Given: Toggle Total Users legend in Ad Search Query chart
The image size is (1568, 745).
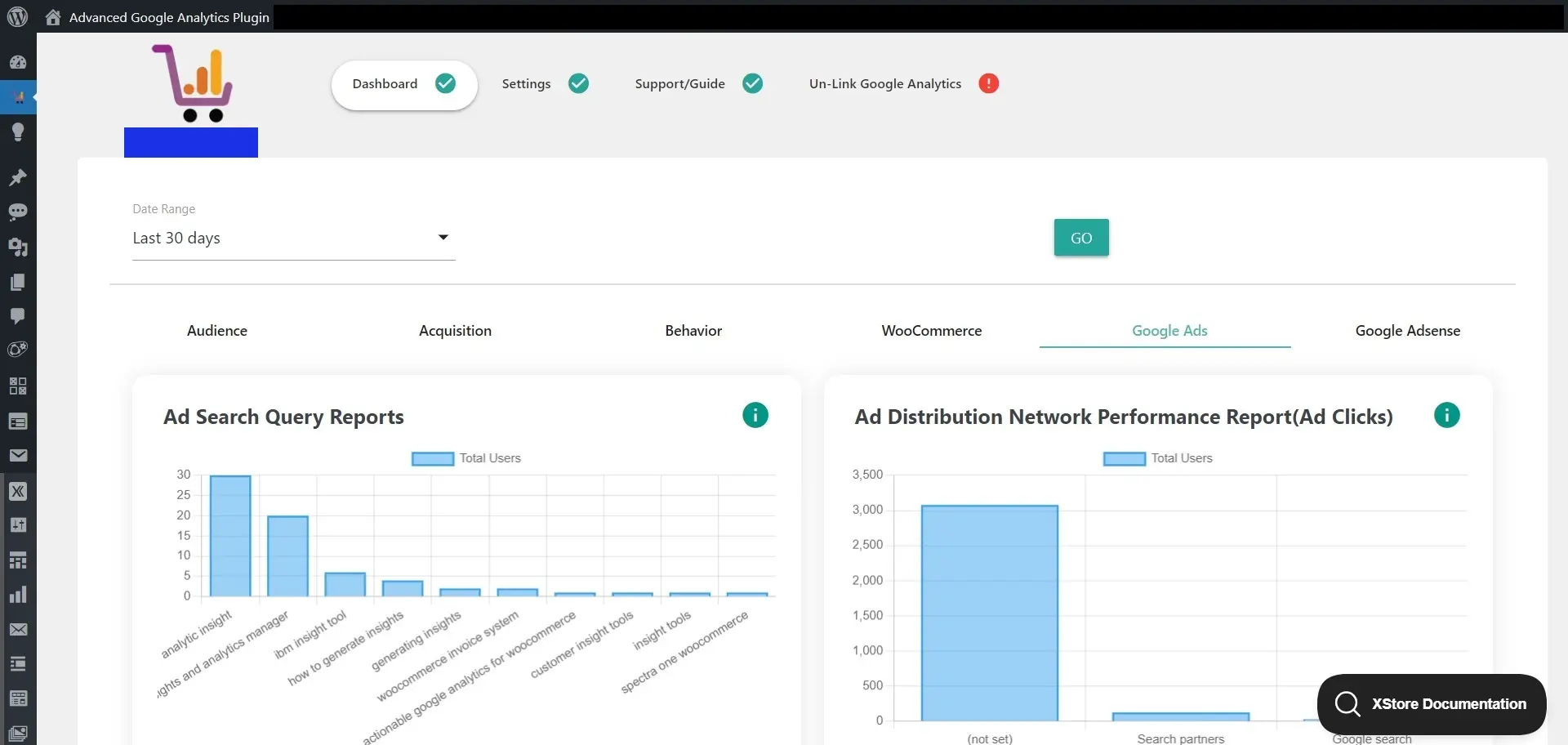Looking at the screenshot, I should (x=466, y=458).
